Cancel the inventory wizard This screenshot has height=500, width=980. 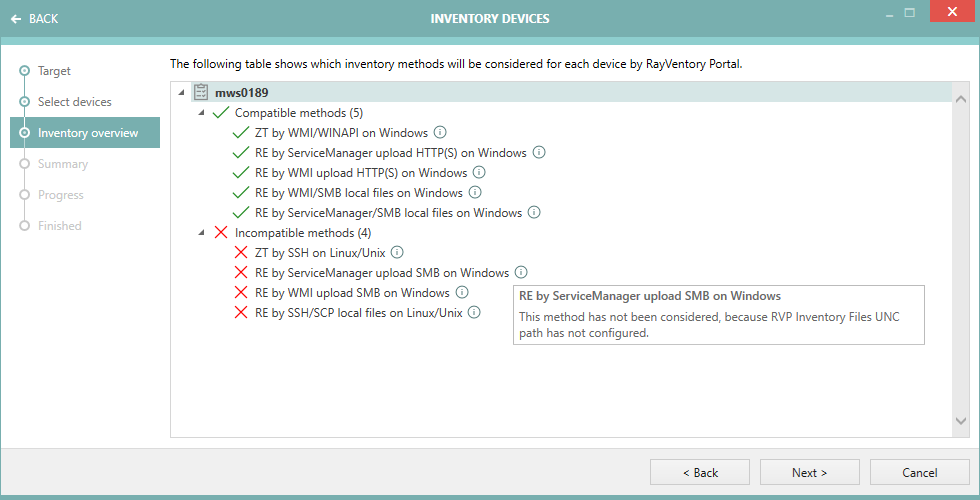(919, 472)
